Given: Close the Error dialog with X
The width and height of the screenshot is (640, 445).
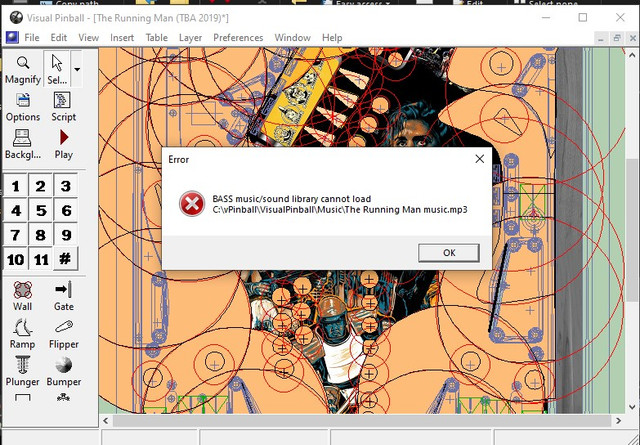Looking at the screenshot, I should pyautogui.click(x=480, y=159).
